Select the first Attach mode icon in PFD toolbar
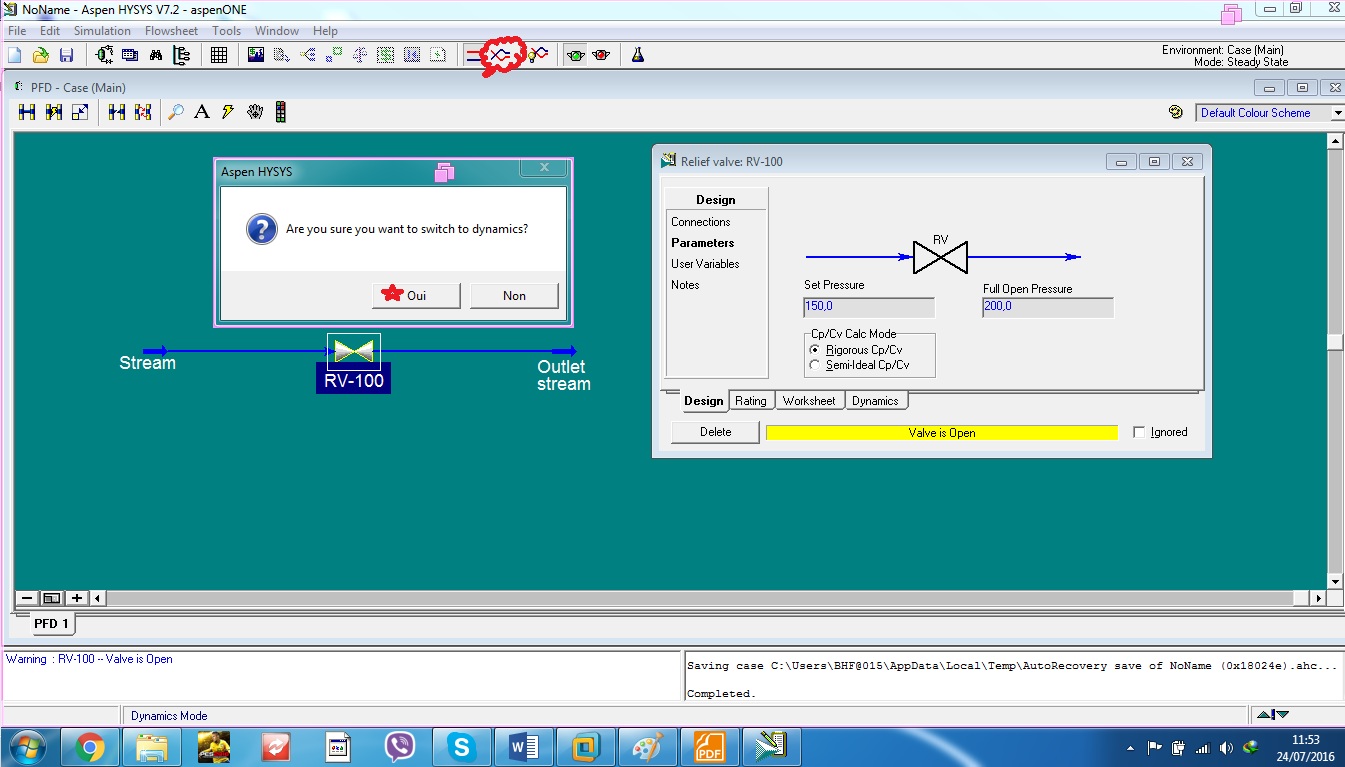Screen dimensions: 1345x767 [x=27, y=112]
